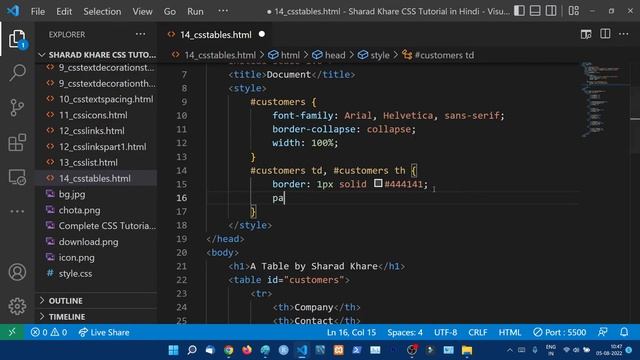
Task: Open the Run menu
Action: (x=195, y=11)
